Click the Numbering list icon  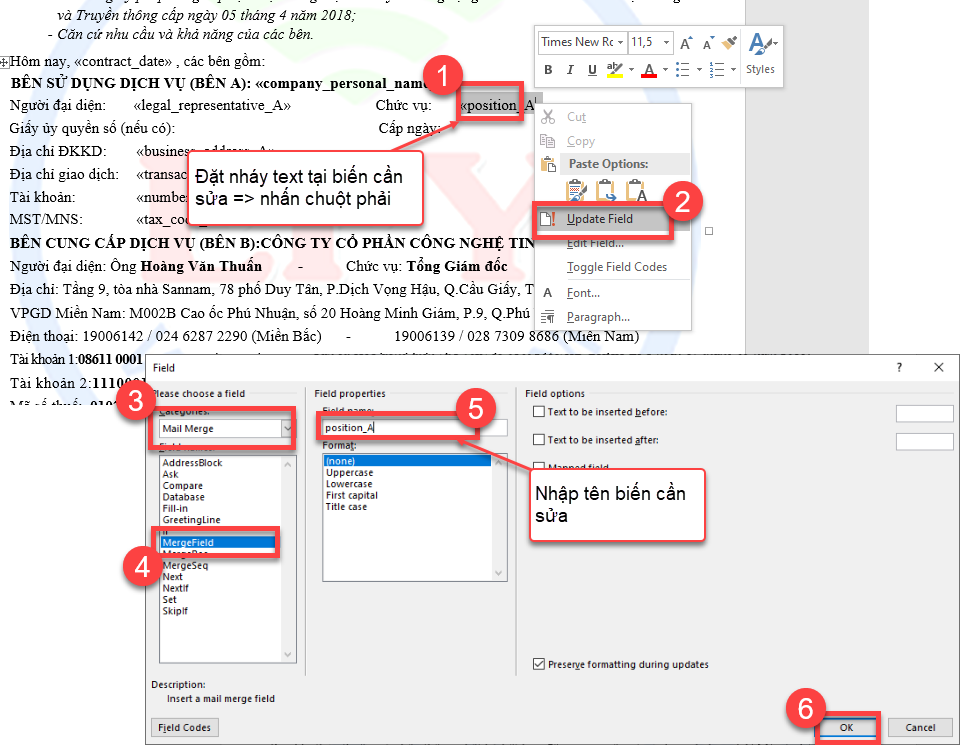(x=714, y=70)
